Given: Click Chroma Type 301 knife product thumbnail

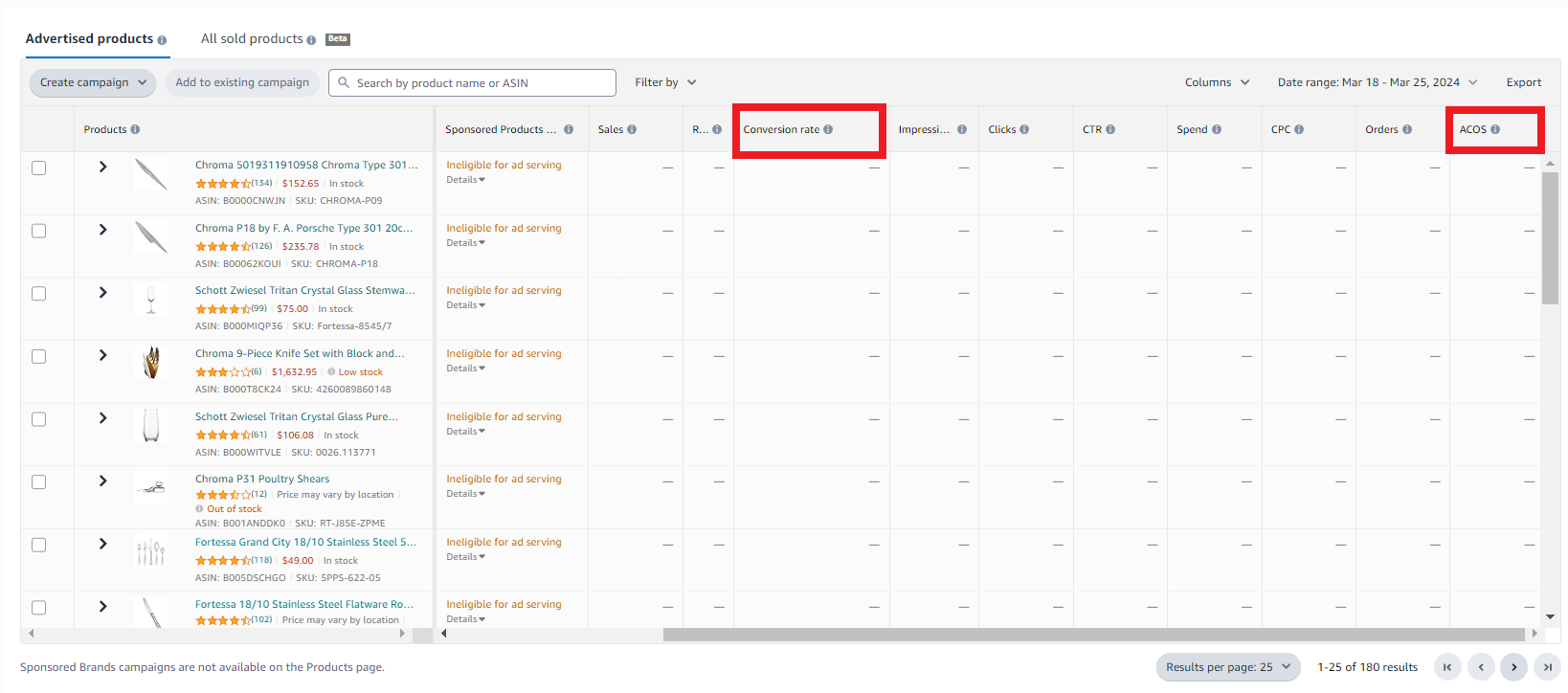Looking at the screenshot, I should 151,174.
